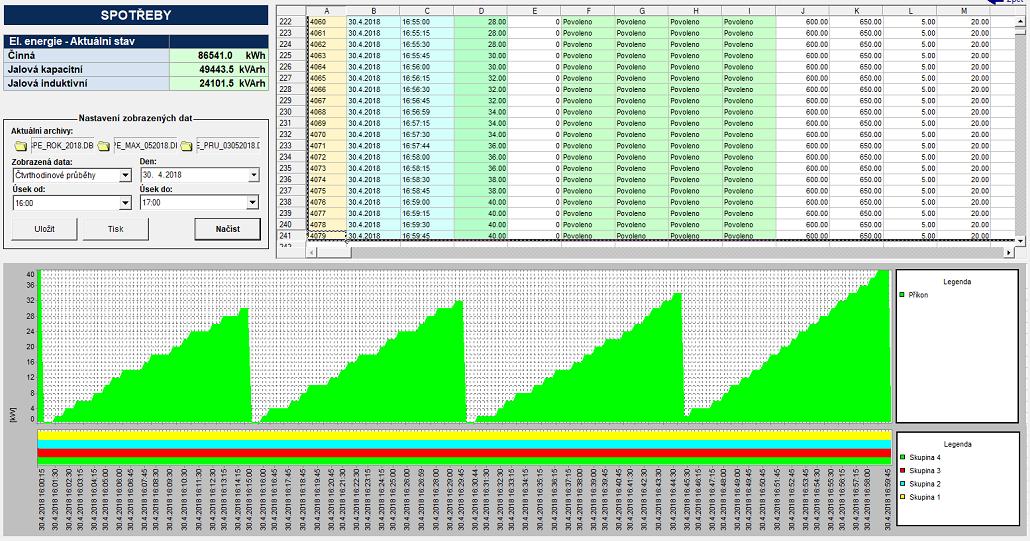Viewport: 1030px width, 541px height.
Task: Click the Skupina 3 red legend swatch
Action: pos(903,470)
